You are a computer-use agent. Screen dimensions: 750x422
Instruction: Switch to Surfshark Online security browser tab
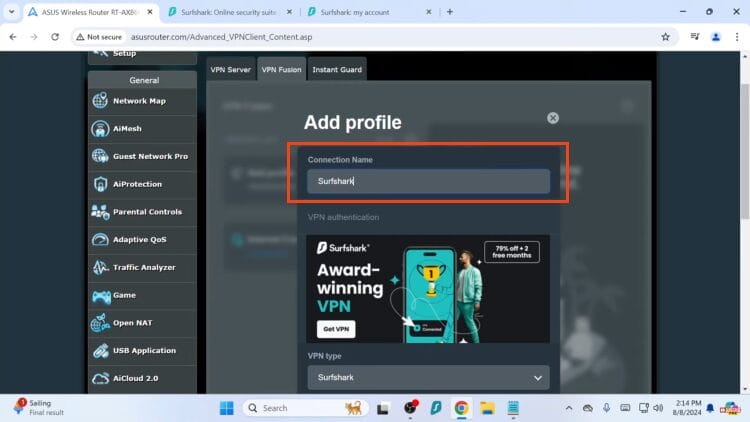point(229,12)
